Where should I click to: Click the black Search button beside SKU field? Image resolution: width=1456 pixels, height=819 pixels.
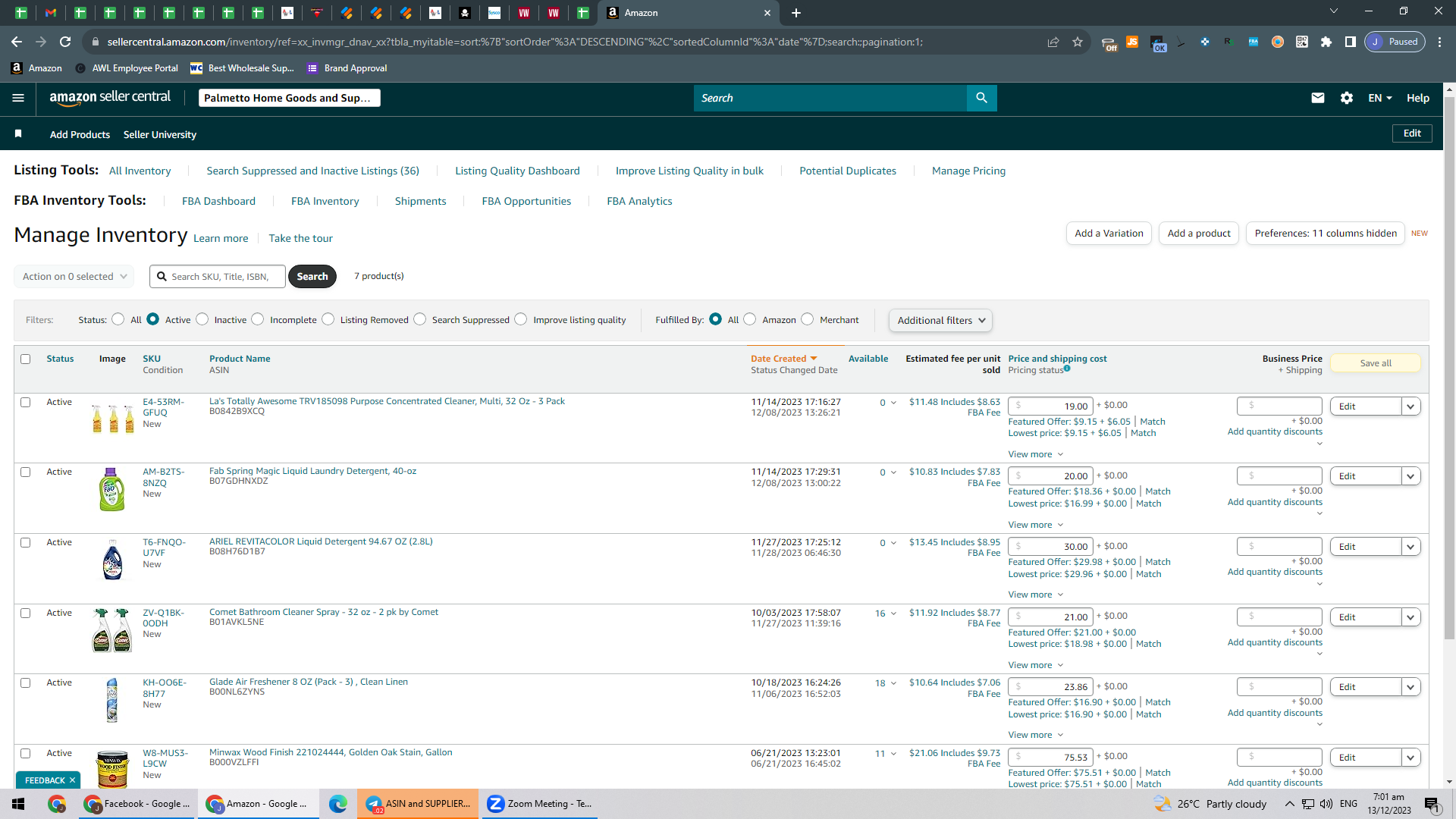(x=312, y=277)
